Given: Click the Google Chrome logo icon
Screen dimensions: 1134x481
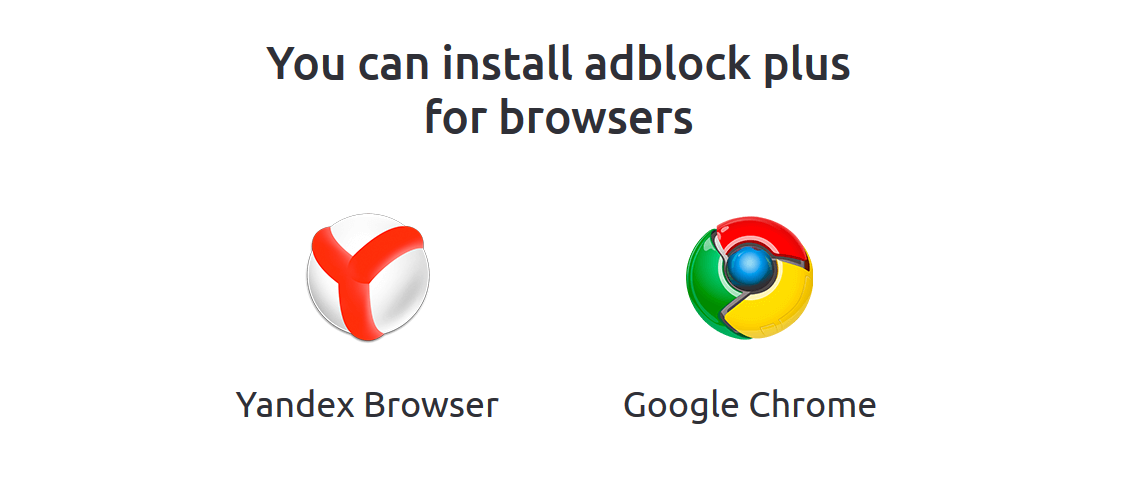Looking at the screenshot, I should [x=749, y=277].
